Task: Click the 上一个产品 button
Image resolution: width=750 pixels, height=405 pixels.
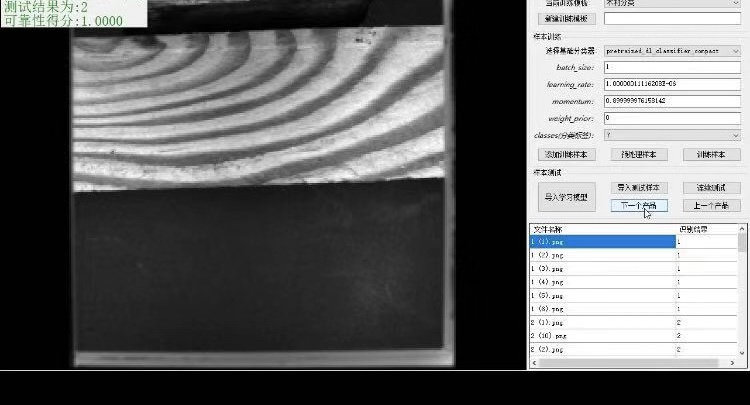Action: 711,206
